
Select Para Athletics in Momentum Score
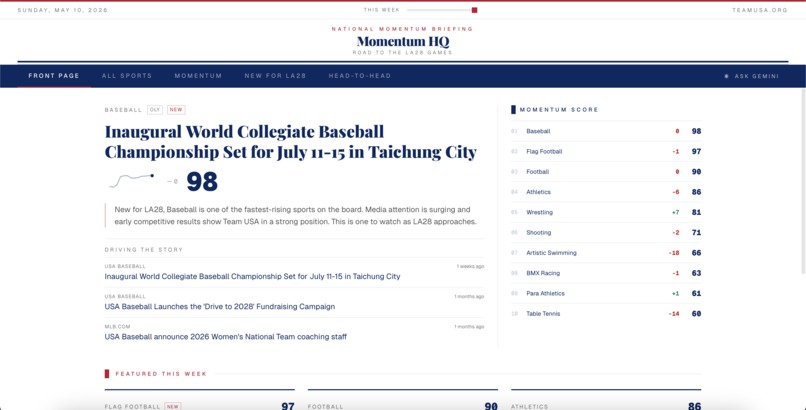click(606, 293)
